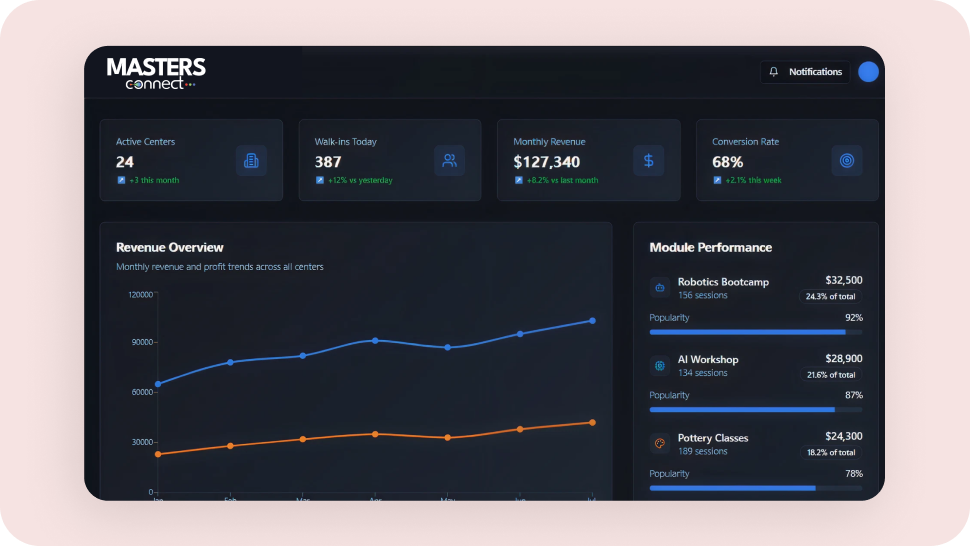Click the AI Workshop popularity progress bar

tap(755, 410)
